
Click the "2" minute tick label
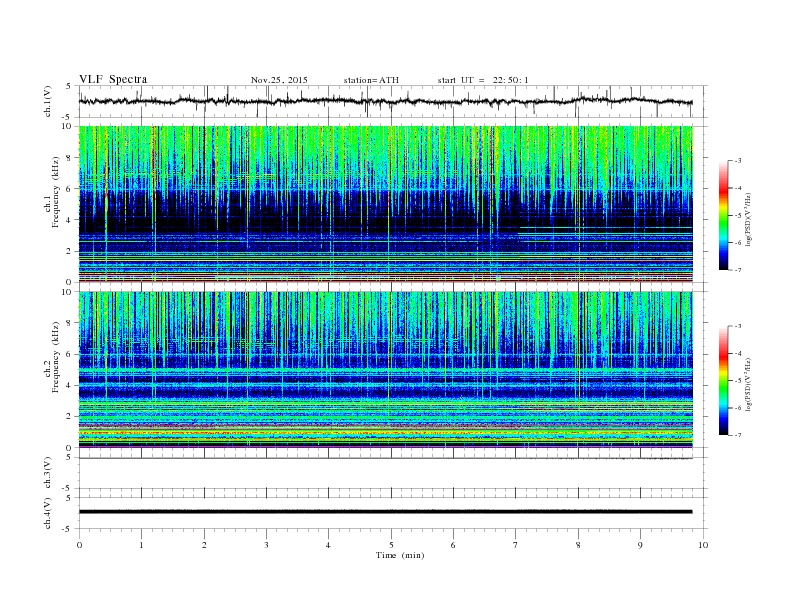[204, 545]
